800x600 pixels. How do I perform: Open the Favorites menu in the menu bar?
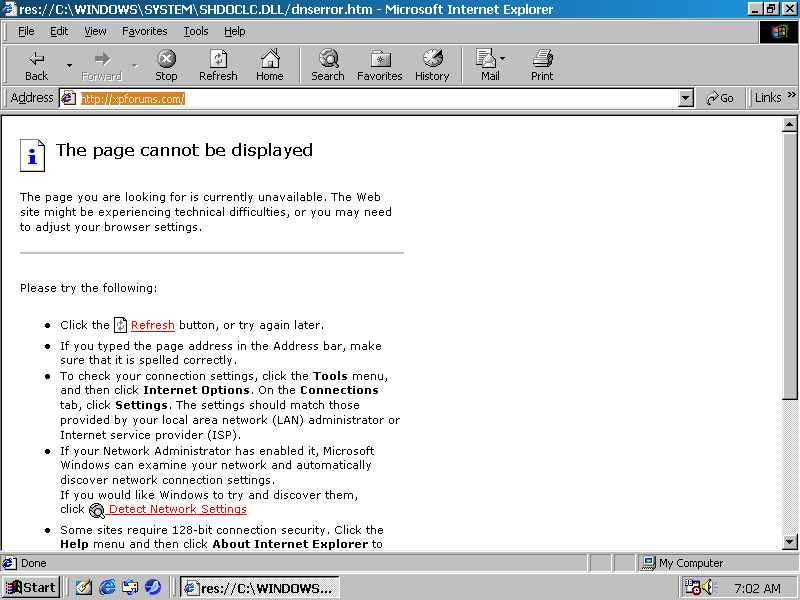[x=144, y=32]
